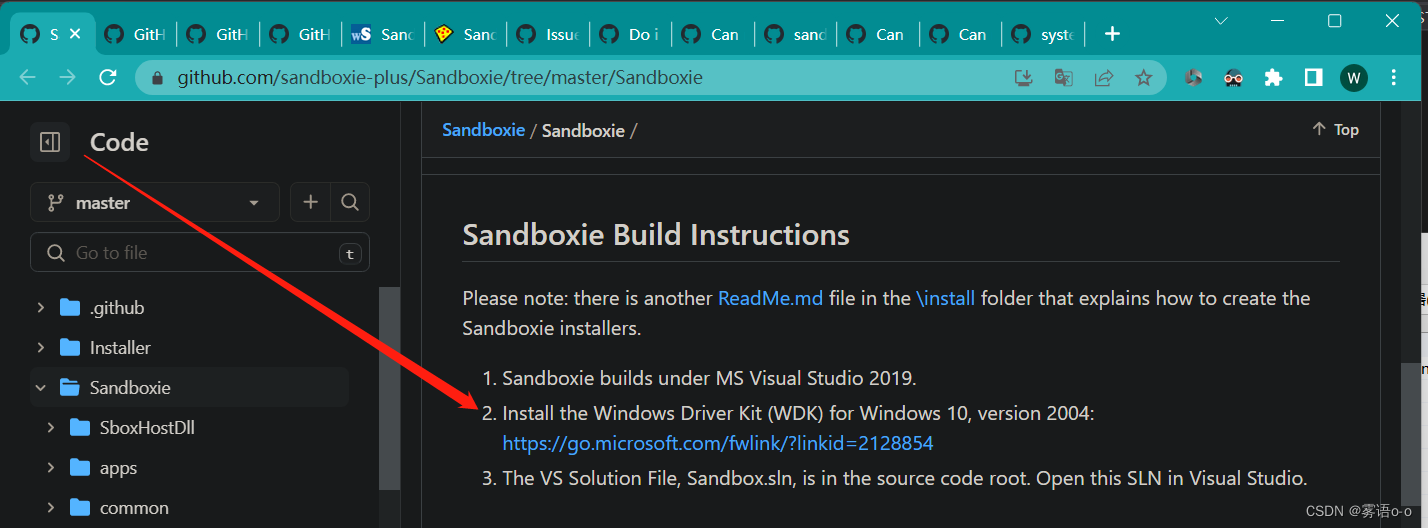The image size is (1428, 528).
Task: Click the lock site information icon
Action: click(156, 77)
